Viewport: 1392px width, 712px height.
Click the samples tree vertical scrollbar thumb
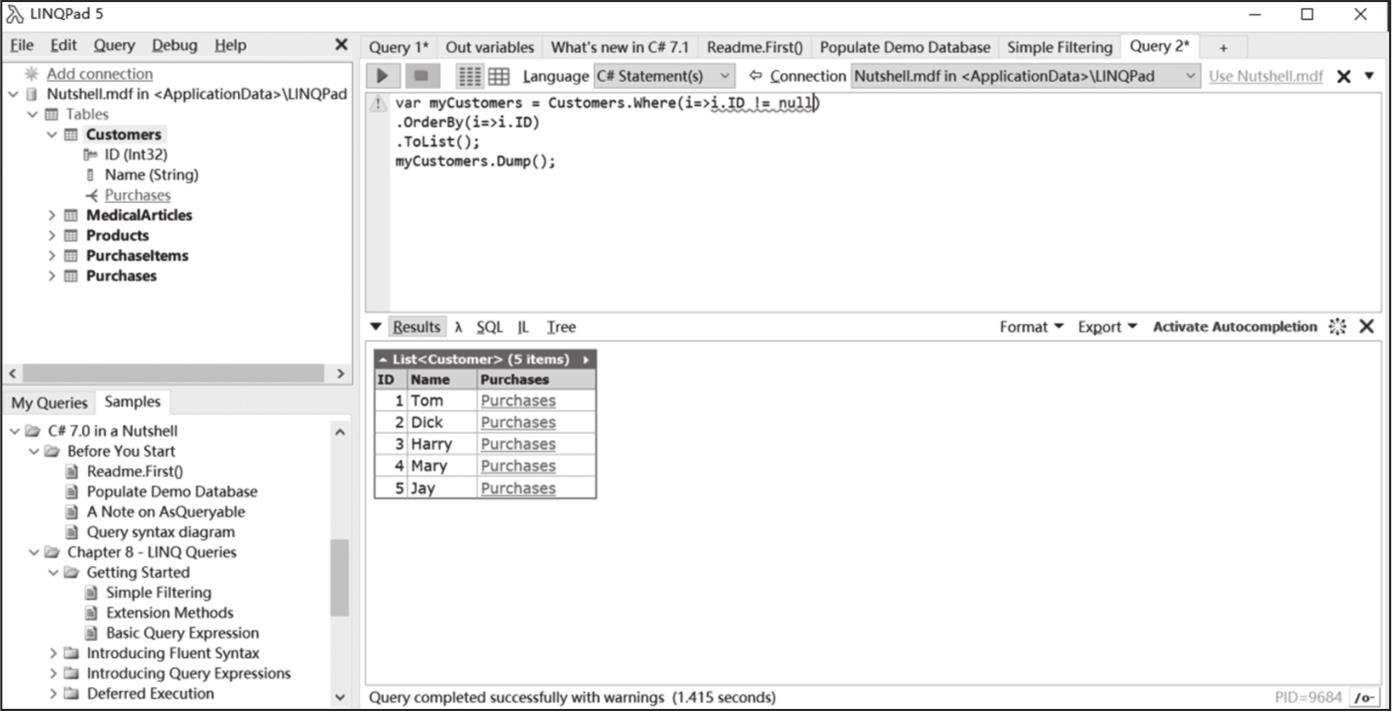(340, 577)
